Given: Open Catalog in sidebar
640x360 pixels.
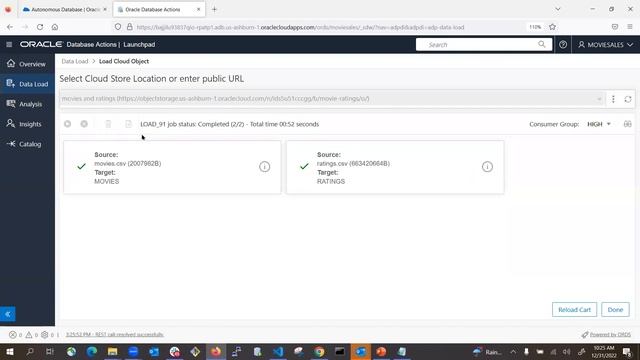Looking at the screenshot, I should pyautogui.click(x=27, y=144).
